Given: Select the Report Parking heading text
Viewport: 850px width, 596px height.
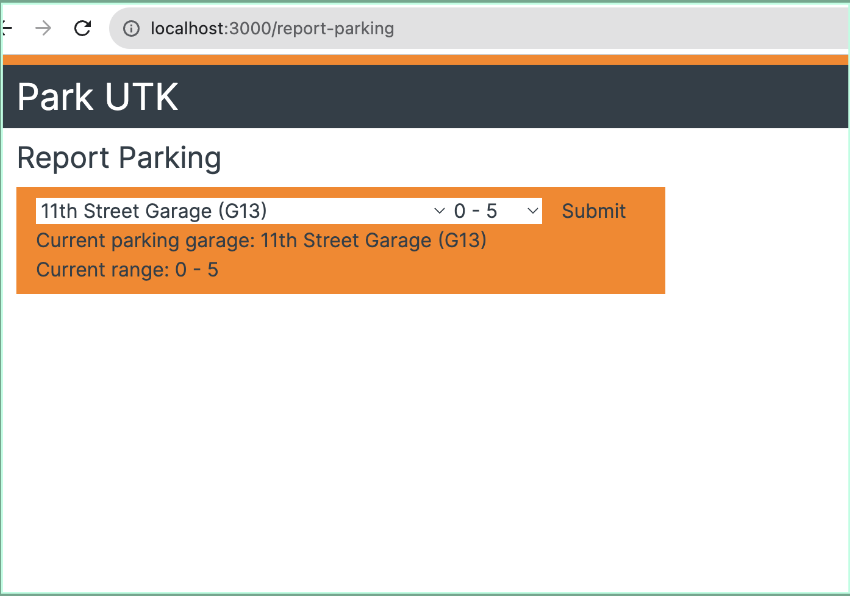Looking at the screenshot, I should click(119, 158).
